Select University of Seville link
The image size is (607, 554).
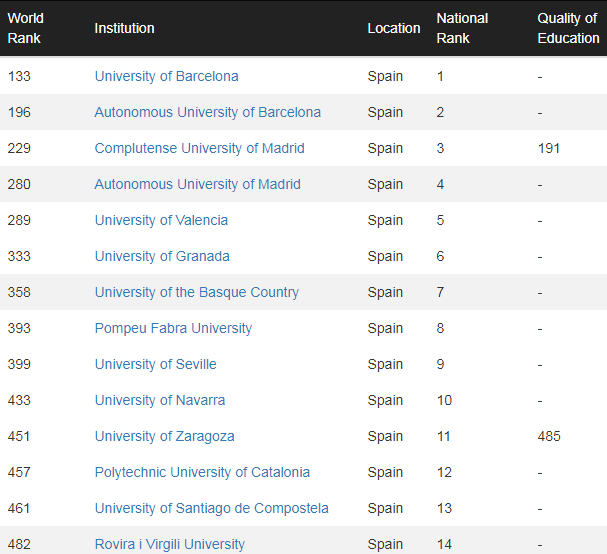click(x=156, y=364)
